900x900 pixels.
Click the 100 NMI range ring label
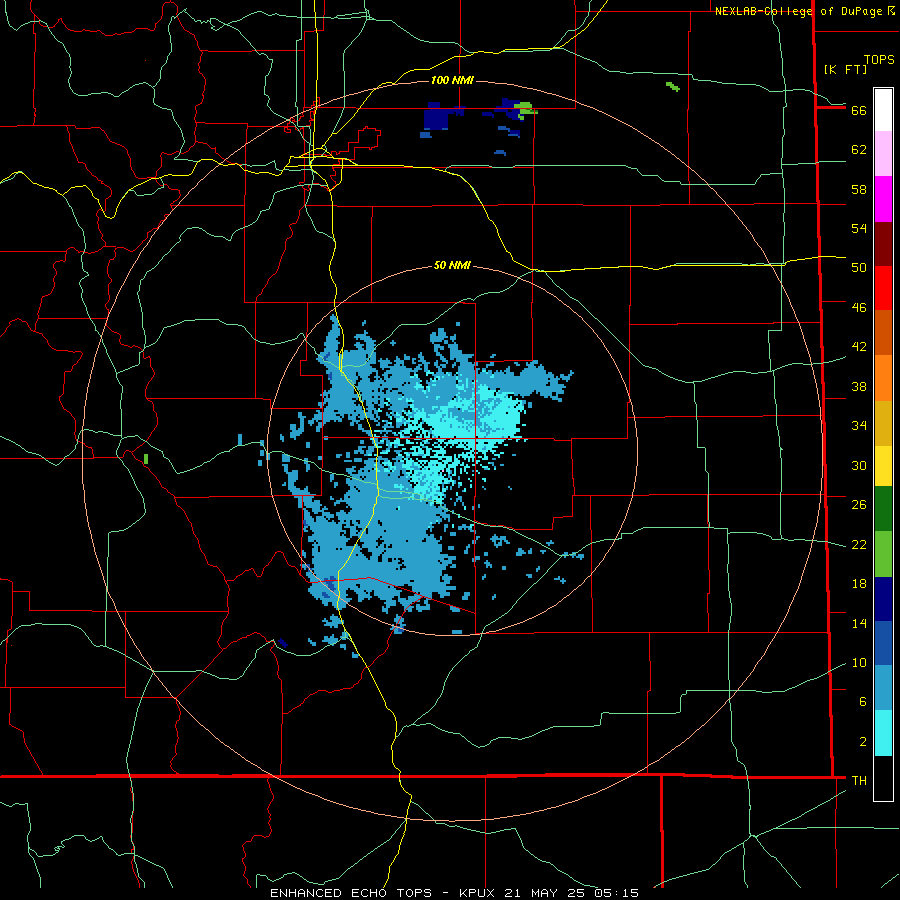[x=452, y=80]
